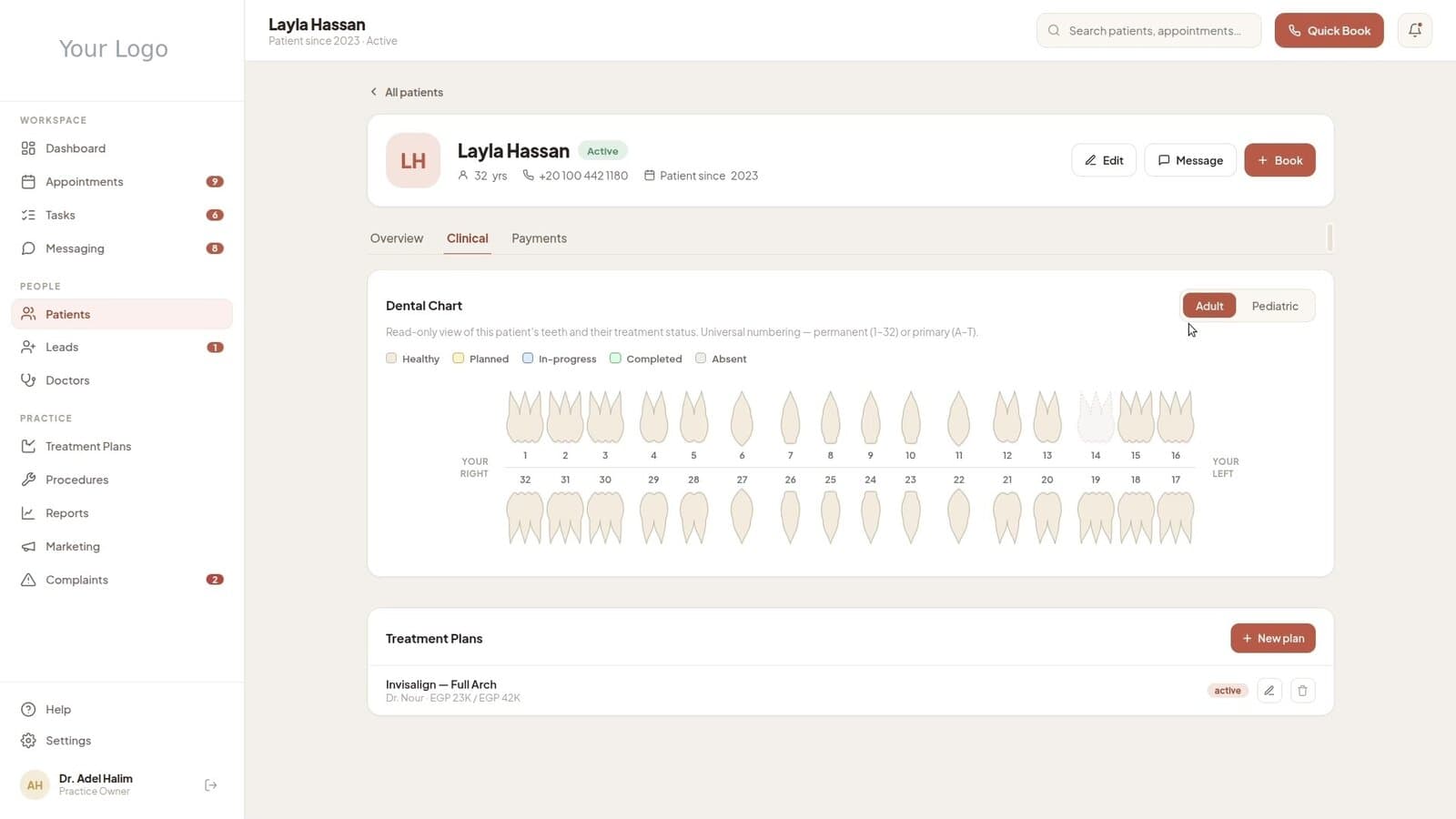Click the Dr. Adel Halim profile
Image resolution: width=1456 pixels, height=819 pixels.
(x=96, y=784)
